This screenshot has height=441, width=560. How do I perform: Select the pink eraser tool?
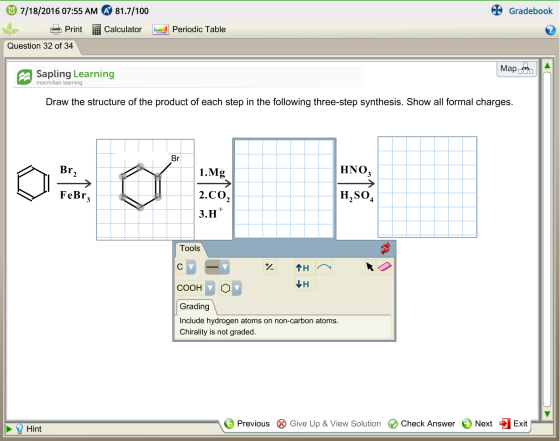tap(384, 267)
